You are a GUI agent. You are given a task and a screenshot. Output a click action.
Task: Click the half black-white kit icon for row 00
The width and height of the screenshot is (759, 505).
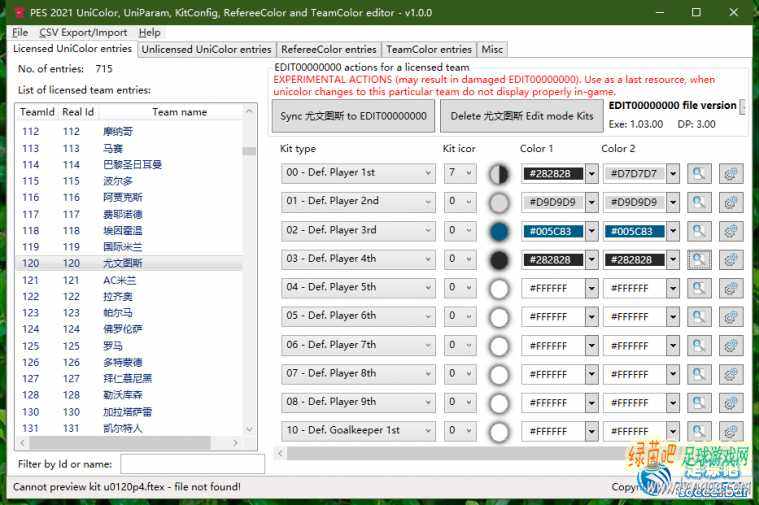[x=499, y=174]
